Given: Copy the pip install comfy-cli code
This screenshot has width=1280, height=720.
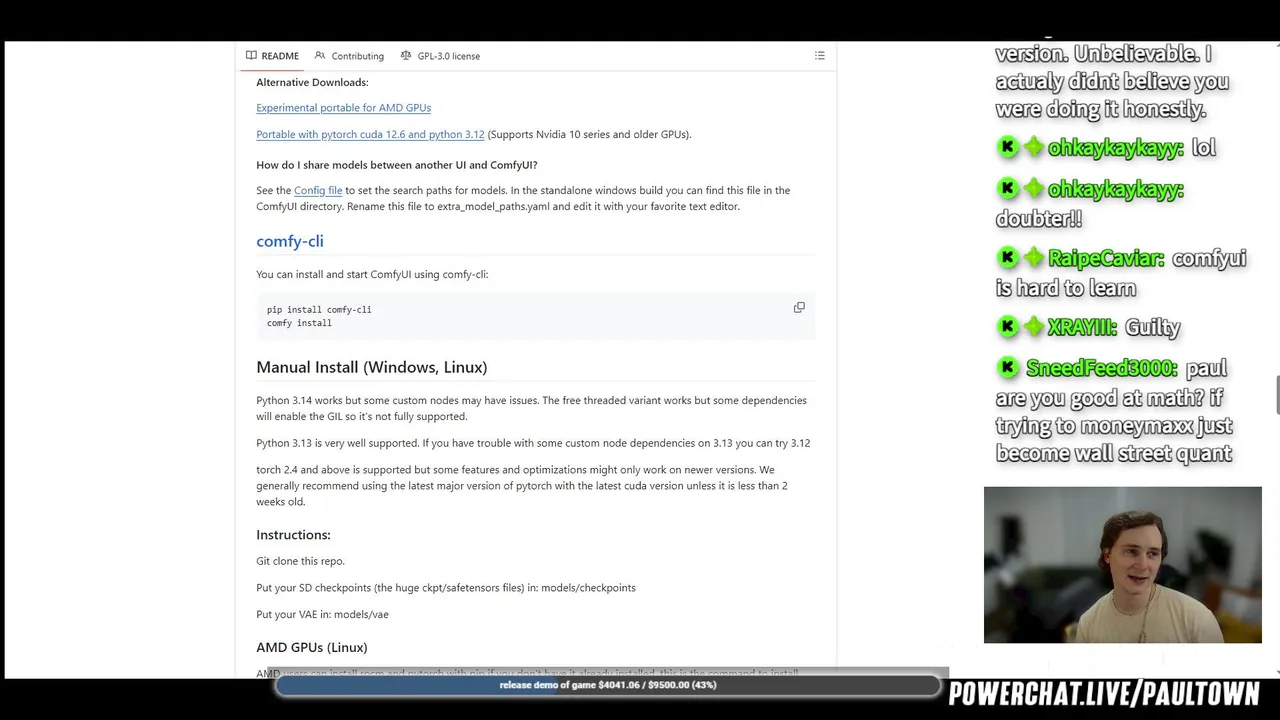Looking at the screenshot, I should (799, 308).
